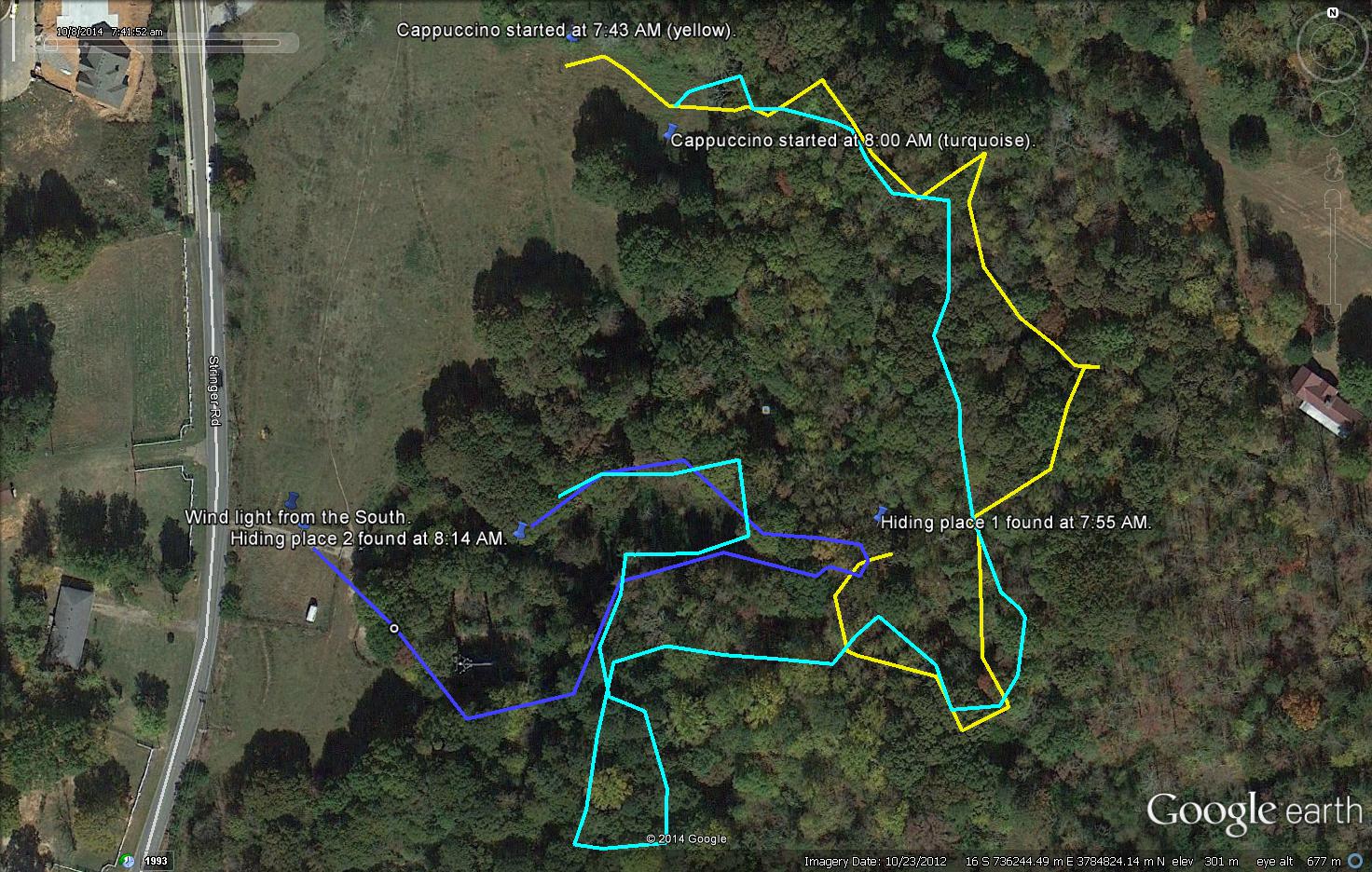The image size is (1372, 872).
Task: Click the Hiding place 1 pushpin
Action: pyautogui.click(x=879, y=514)
